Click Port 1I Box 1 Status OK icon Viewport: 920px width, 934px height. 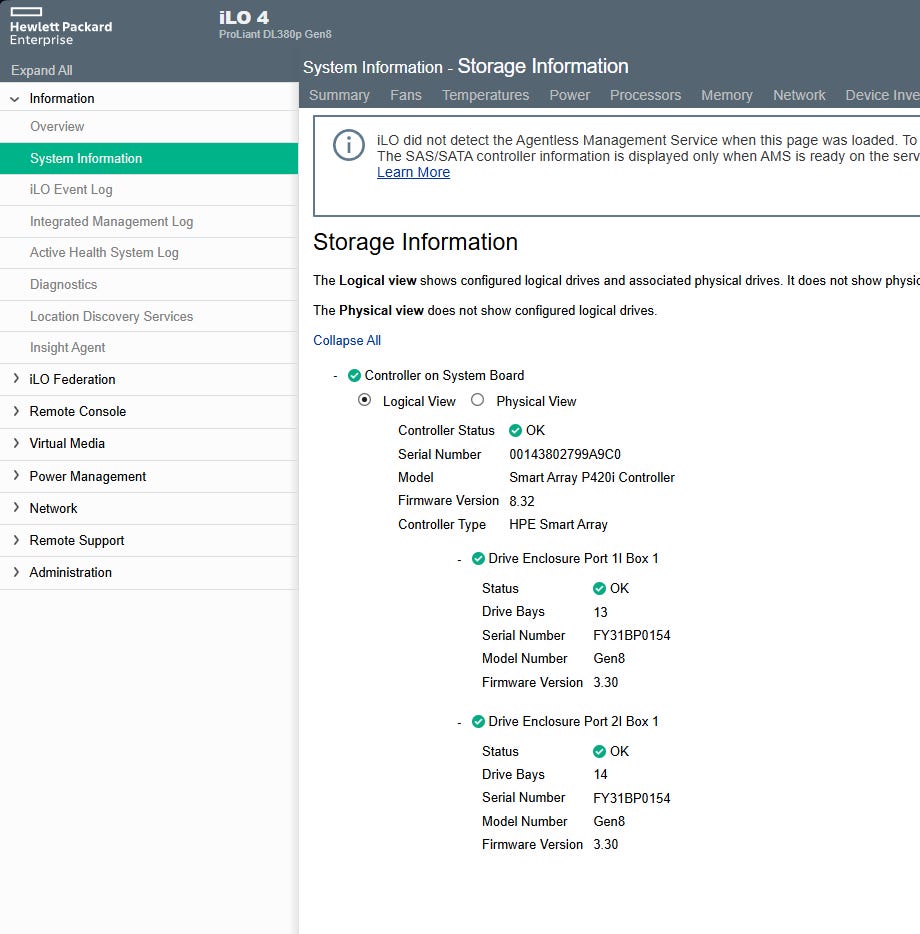click(599, 589)
